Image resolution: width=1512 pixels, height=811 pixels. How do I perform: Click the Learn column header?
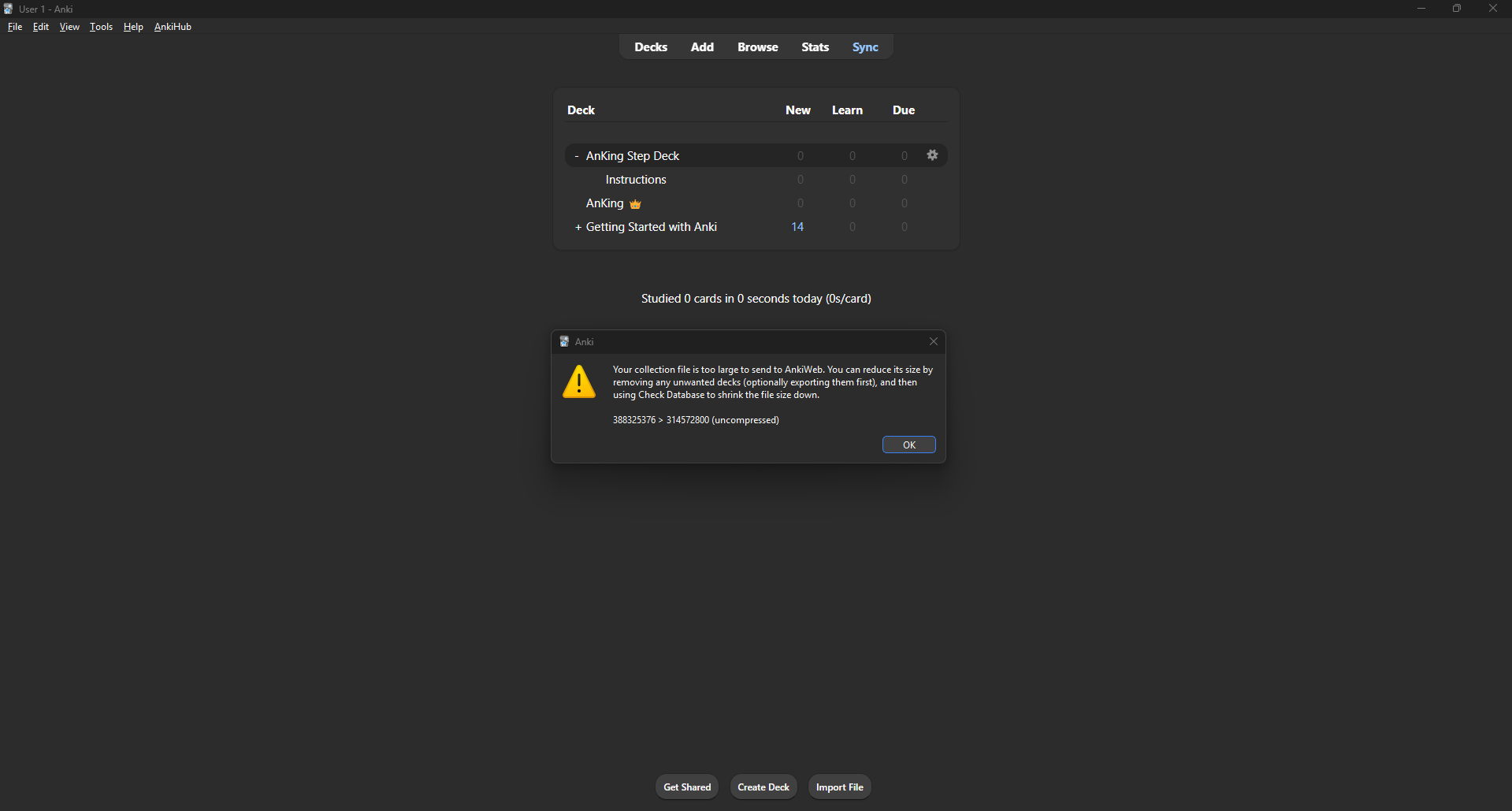coord(847,110)
